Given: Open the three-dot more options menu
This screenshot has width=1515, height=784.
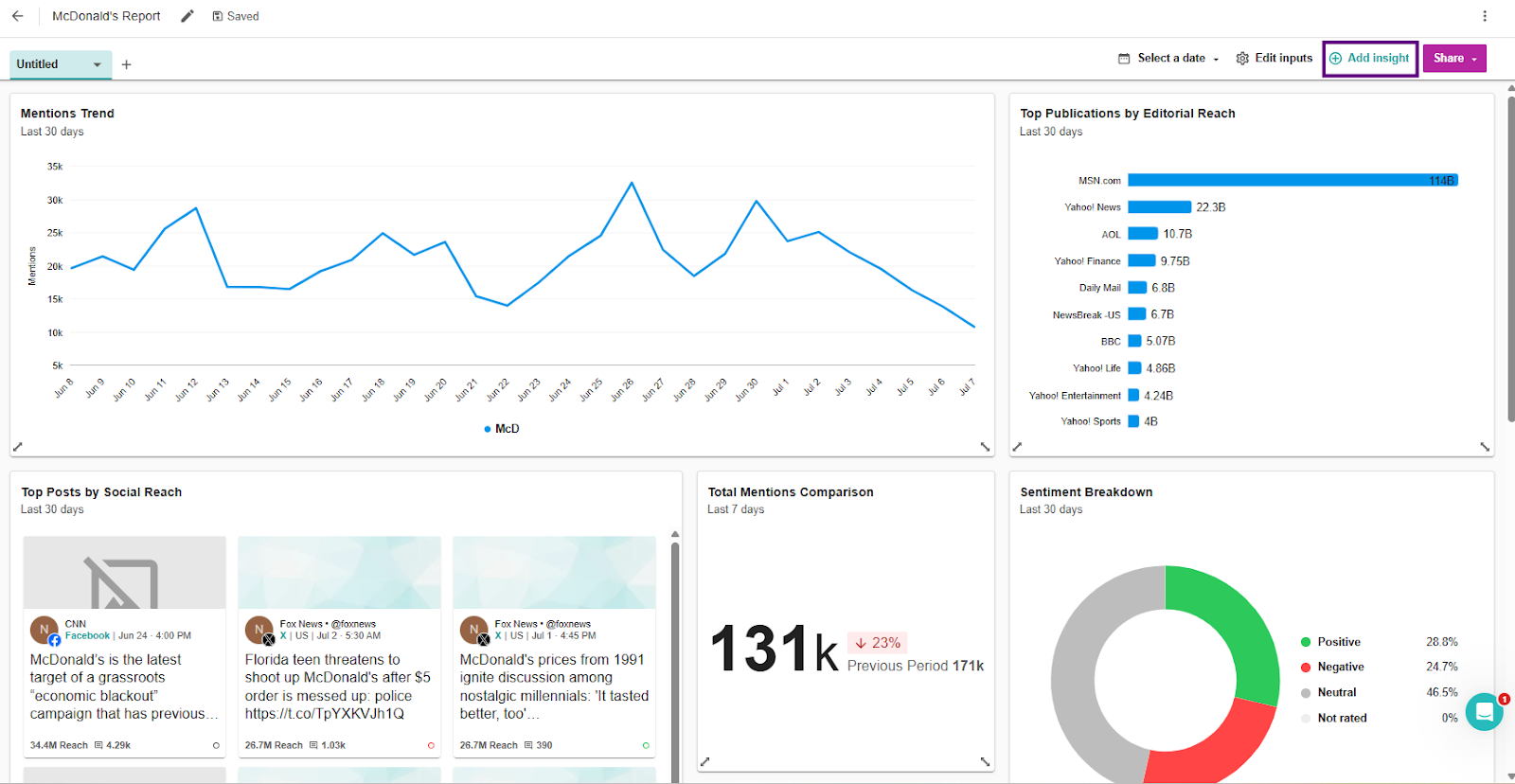Looking at the screenshot, I should click(x=1485, y=16).
